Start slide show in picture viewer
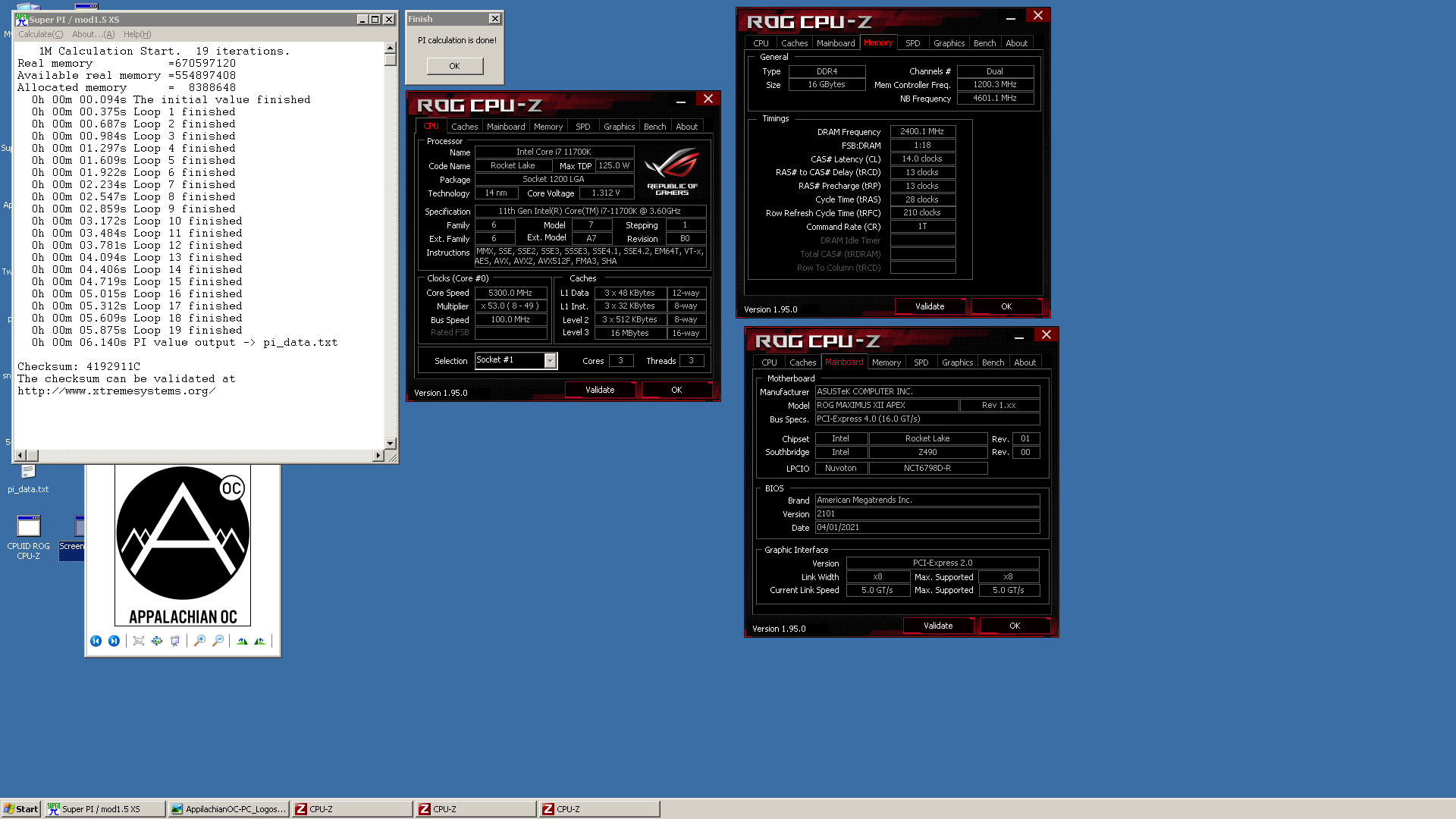The image size is (1456, 819). pyautogui.click(x=175, y=641)
